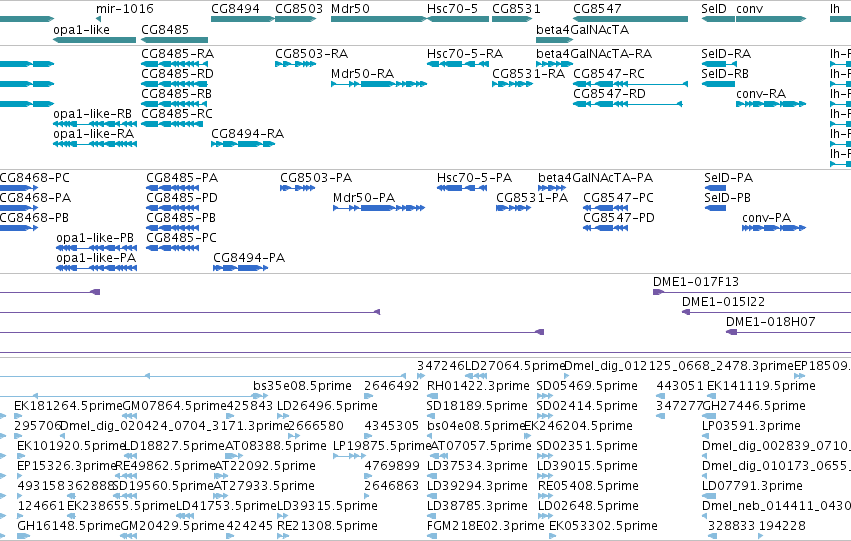Click the CG8531 gene label
This screenshot has height=541, width=851.
[x=516, y=9]
